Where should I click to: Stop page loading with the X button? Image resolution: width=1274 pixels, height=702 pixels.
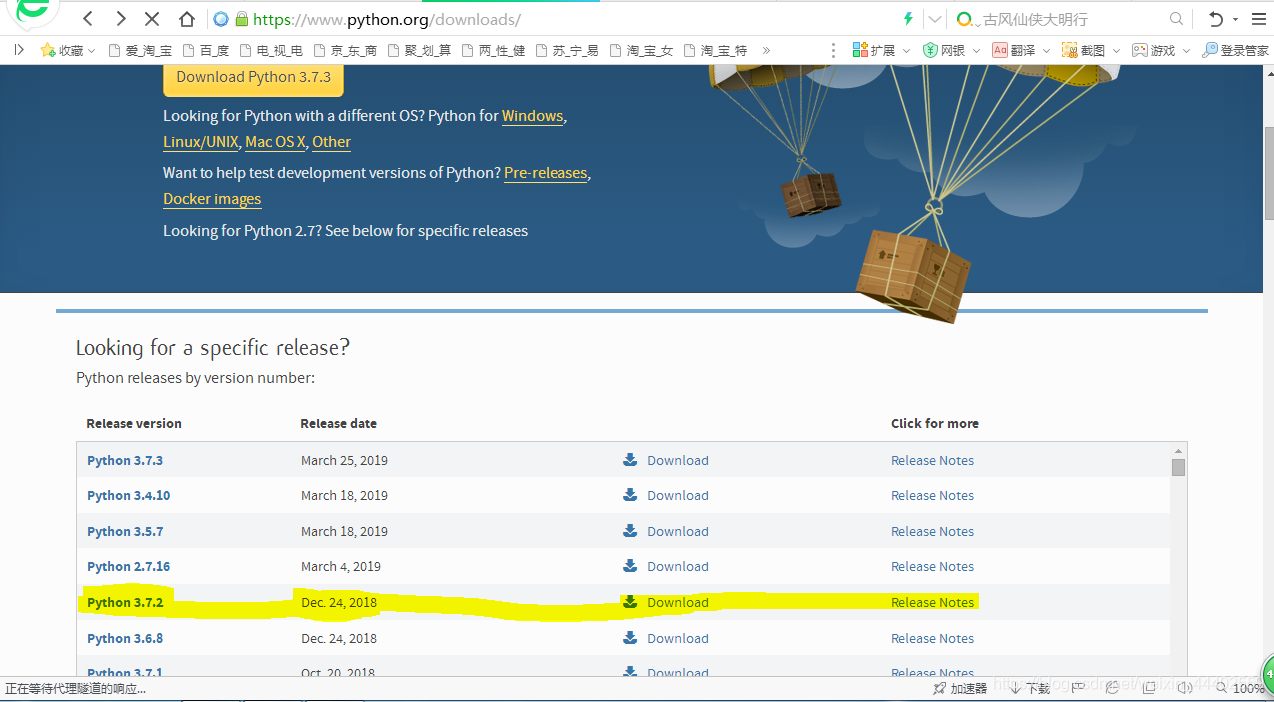(x=152, y=19)
